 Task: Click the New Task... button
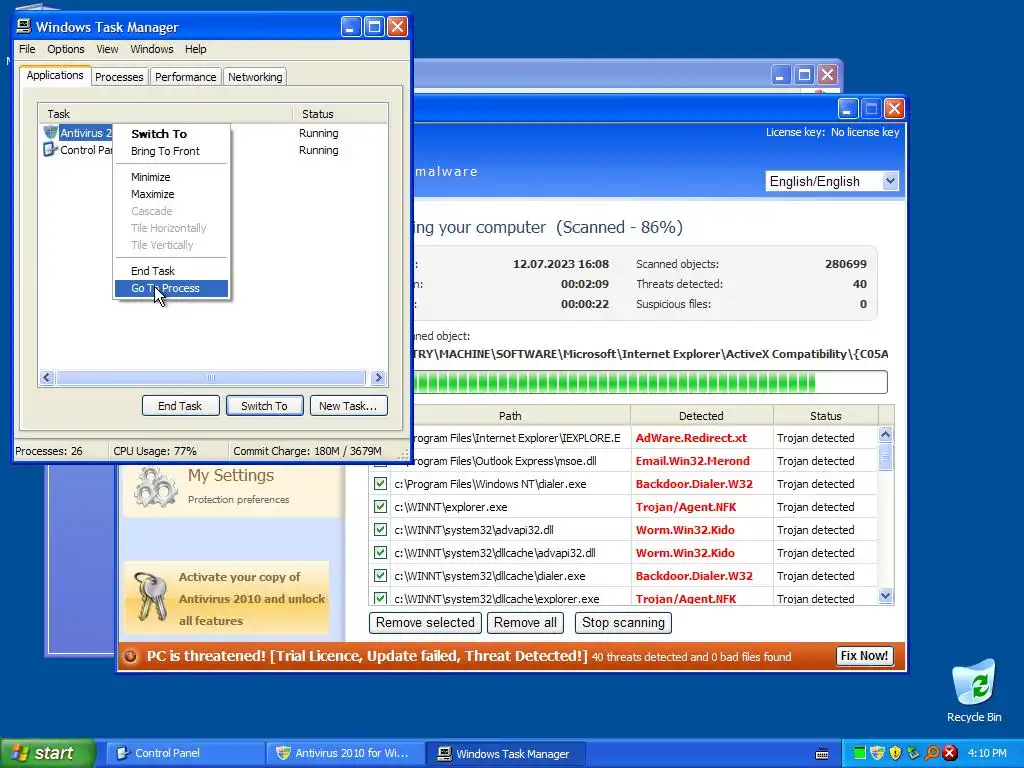pyautogui.click(x=348, y=406)
